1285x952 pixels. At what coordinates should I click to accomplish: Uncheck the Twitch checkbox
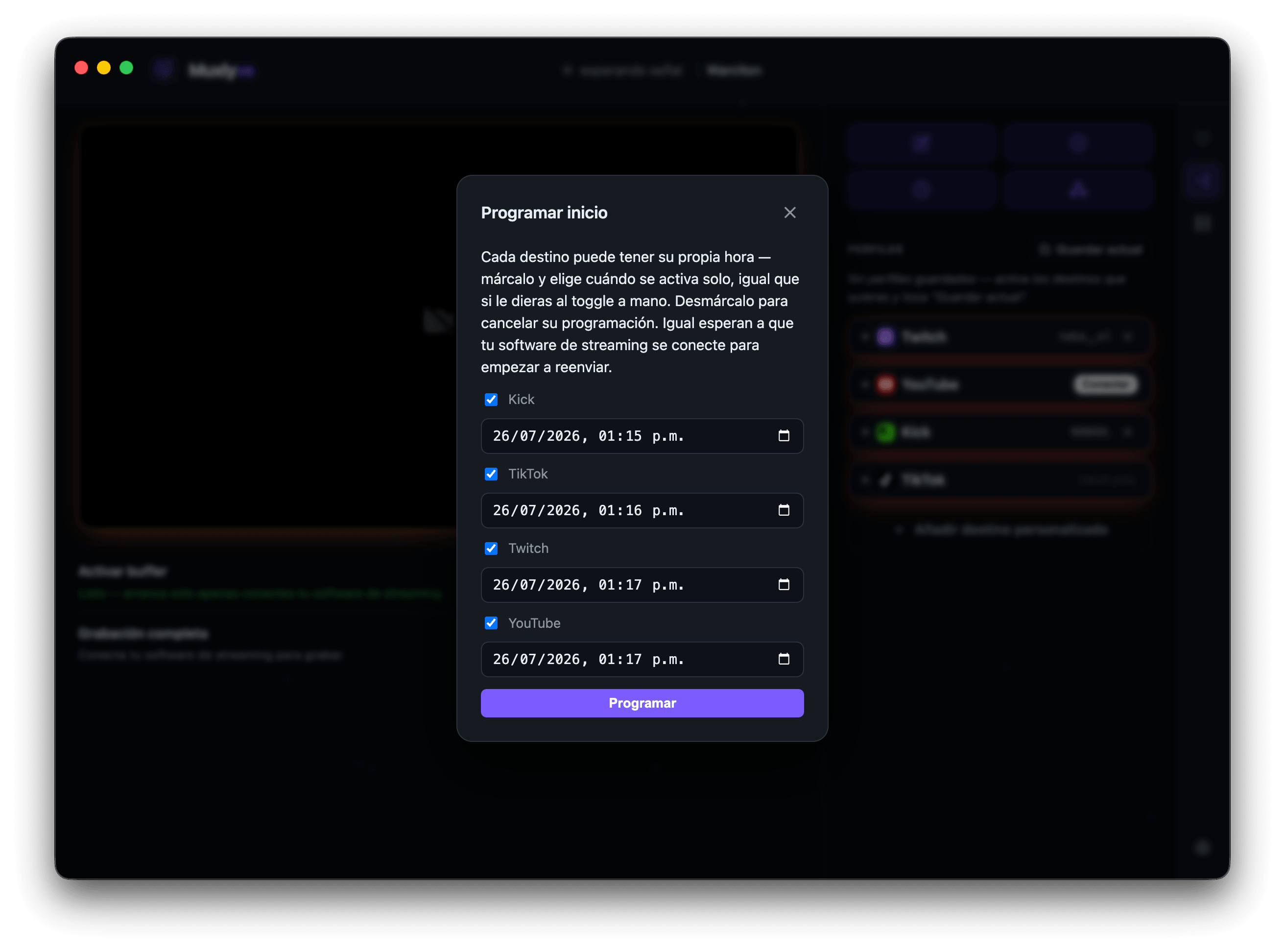491,548
